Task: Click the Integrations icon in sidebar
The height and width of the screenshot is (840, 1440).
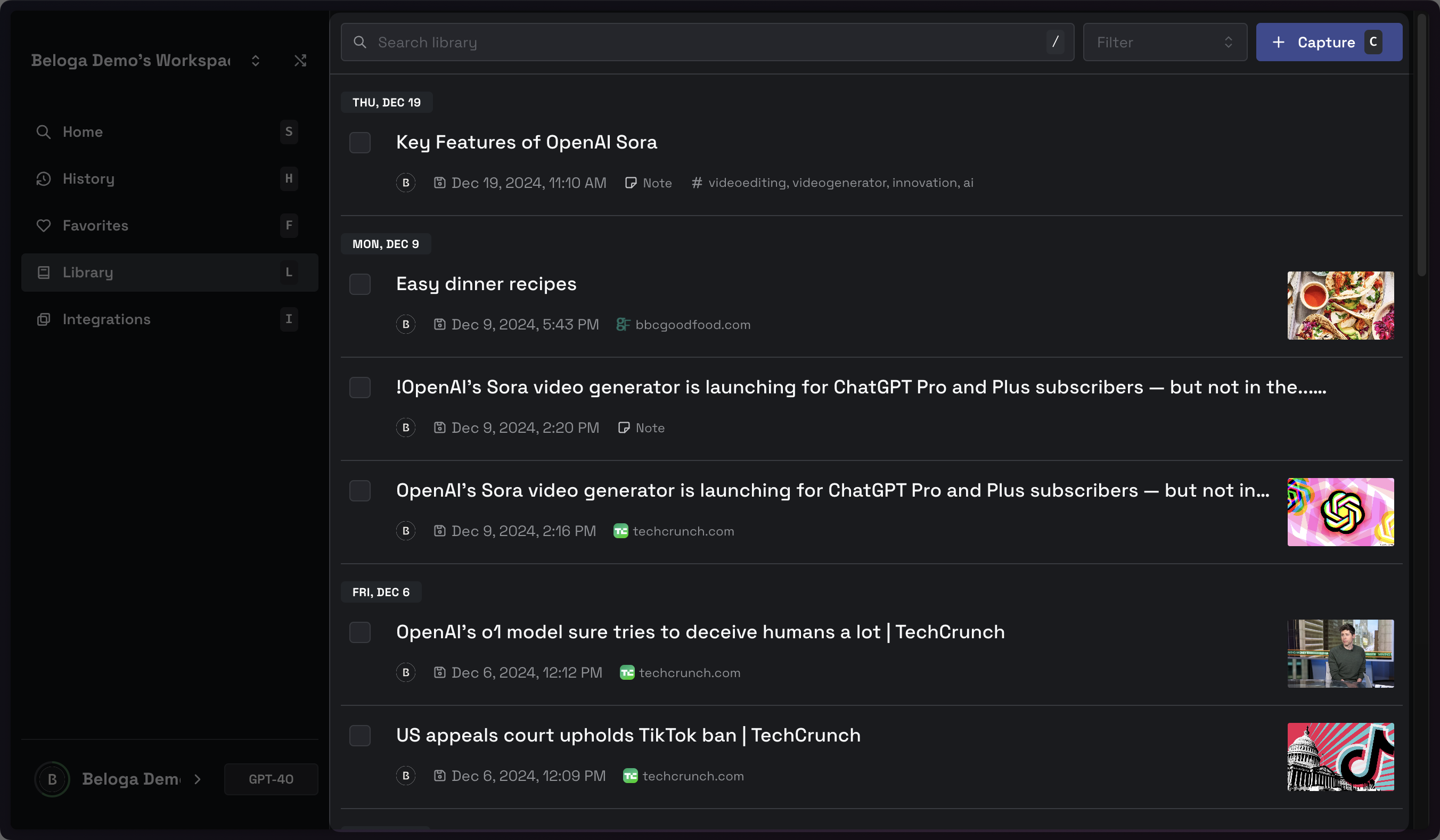Action: tap(44, 319)
